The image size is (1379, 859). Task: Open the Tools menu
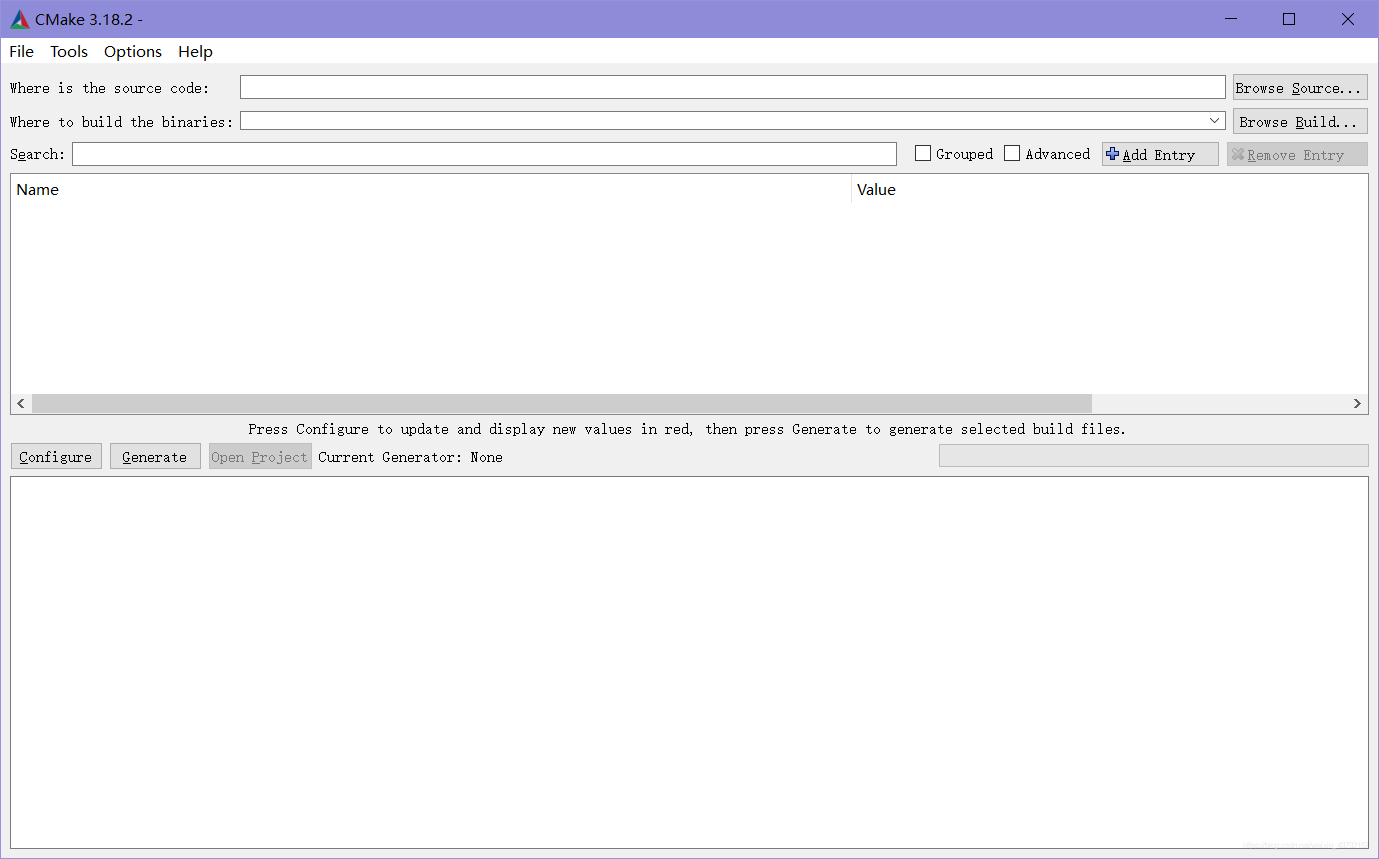click(68, 51)
